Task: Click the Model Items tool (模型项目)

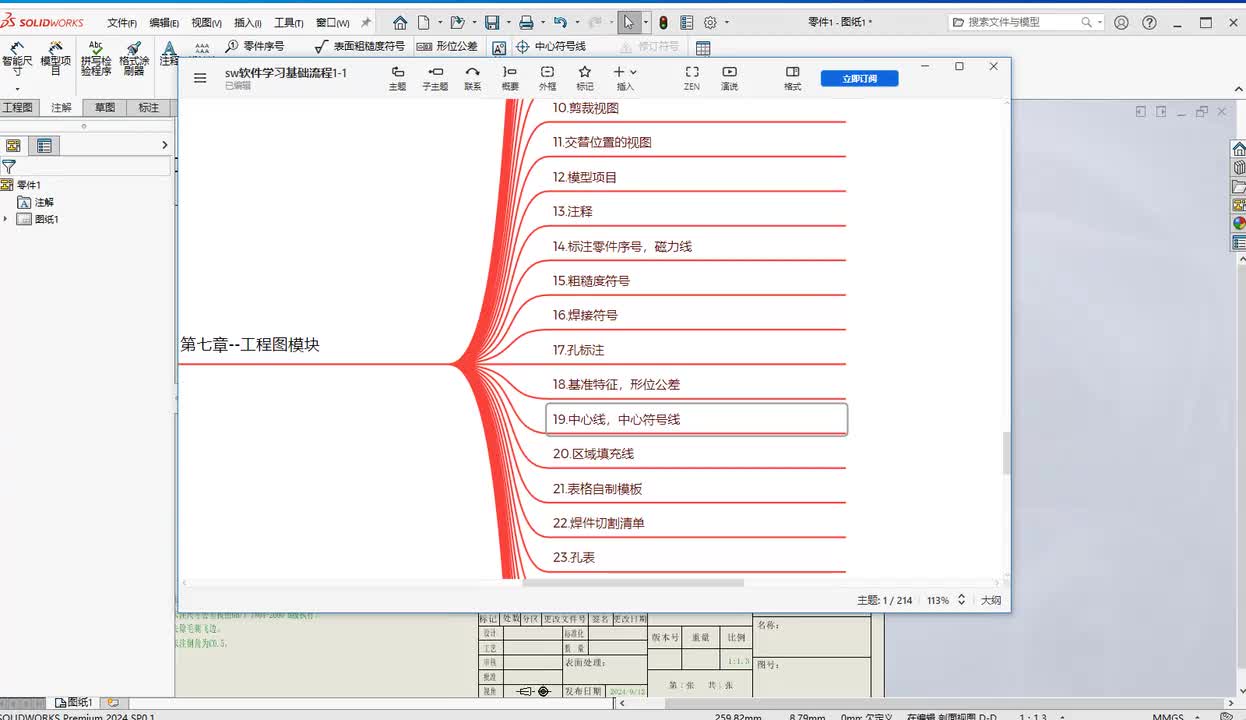Action: pos(55,59)
